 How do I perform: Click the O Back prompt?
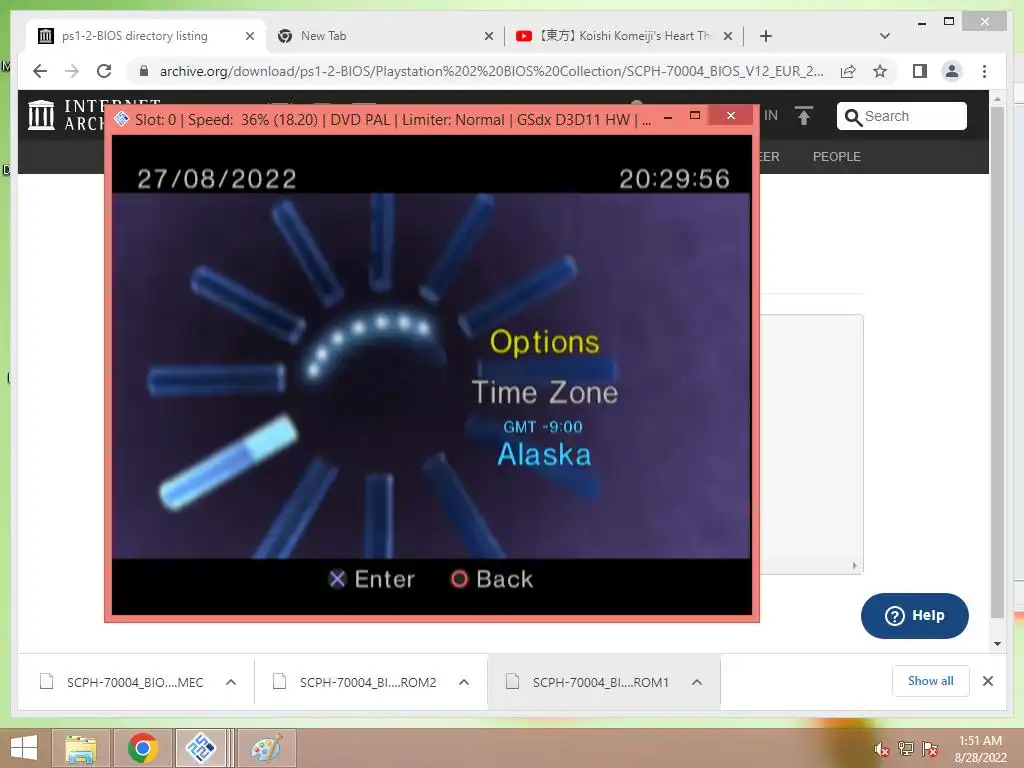click(x=492, y=579)
